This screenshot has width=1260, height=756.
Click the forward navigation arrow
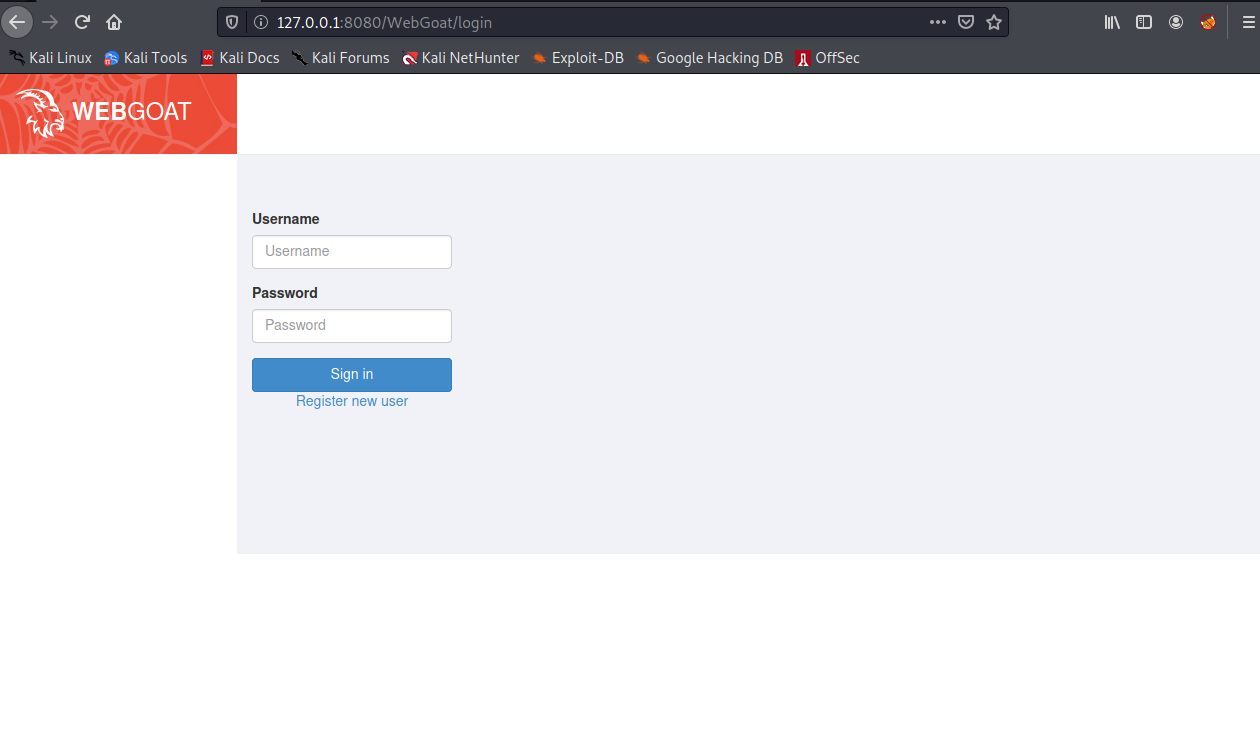click(x=50, y=22)
